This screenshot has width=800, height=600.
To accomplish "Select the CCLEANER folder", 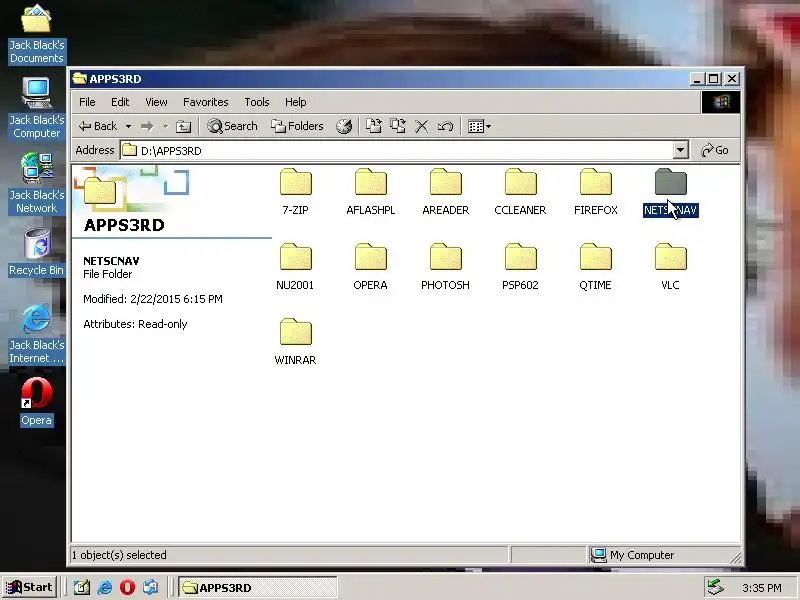I will pos(520,191).
